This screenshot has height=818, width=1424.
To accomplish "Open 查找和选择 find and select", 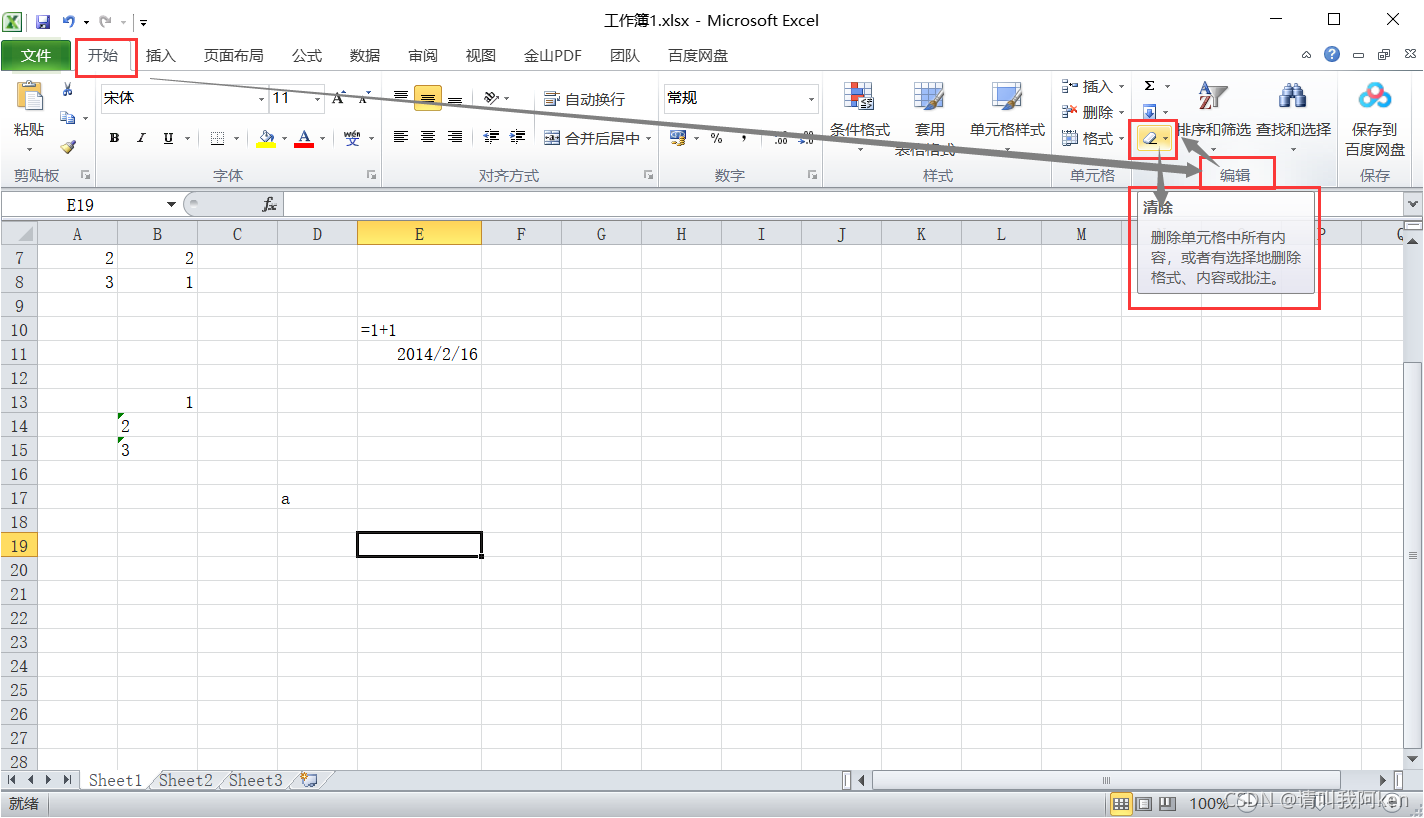I will (x=1293, y=118).
